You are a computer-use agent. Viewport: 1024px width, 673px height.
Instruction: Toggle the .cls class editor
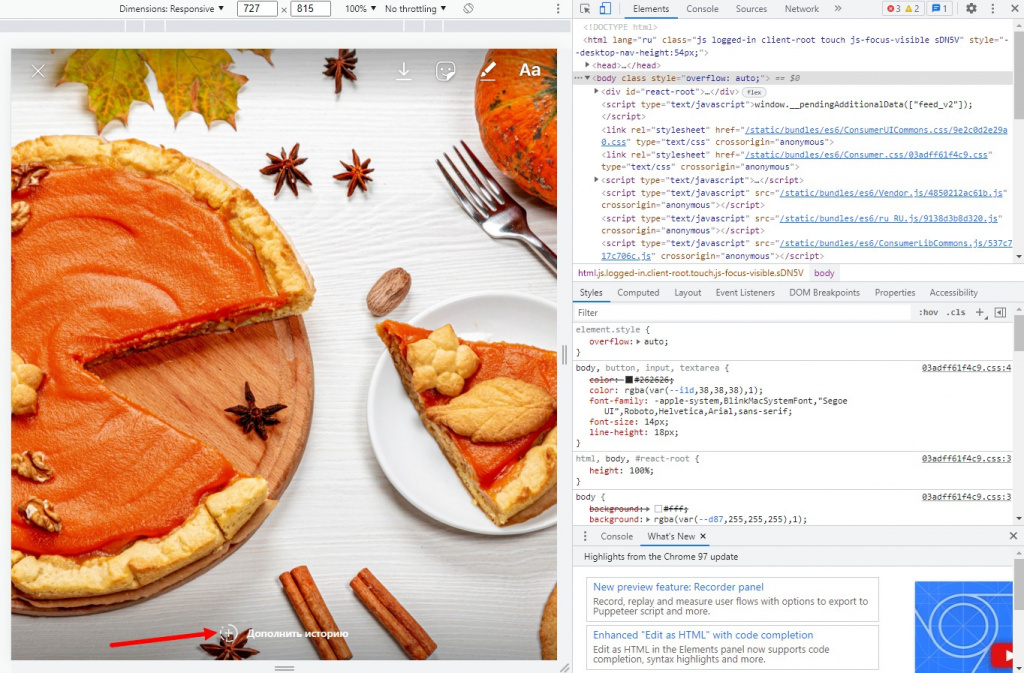(956, 313)
